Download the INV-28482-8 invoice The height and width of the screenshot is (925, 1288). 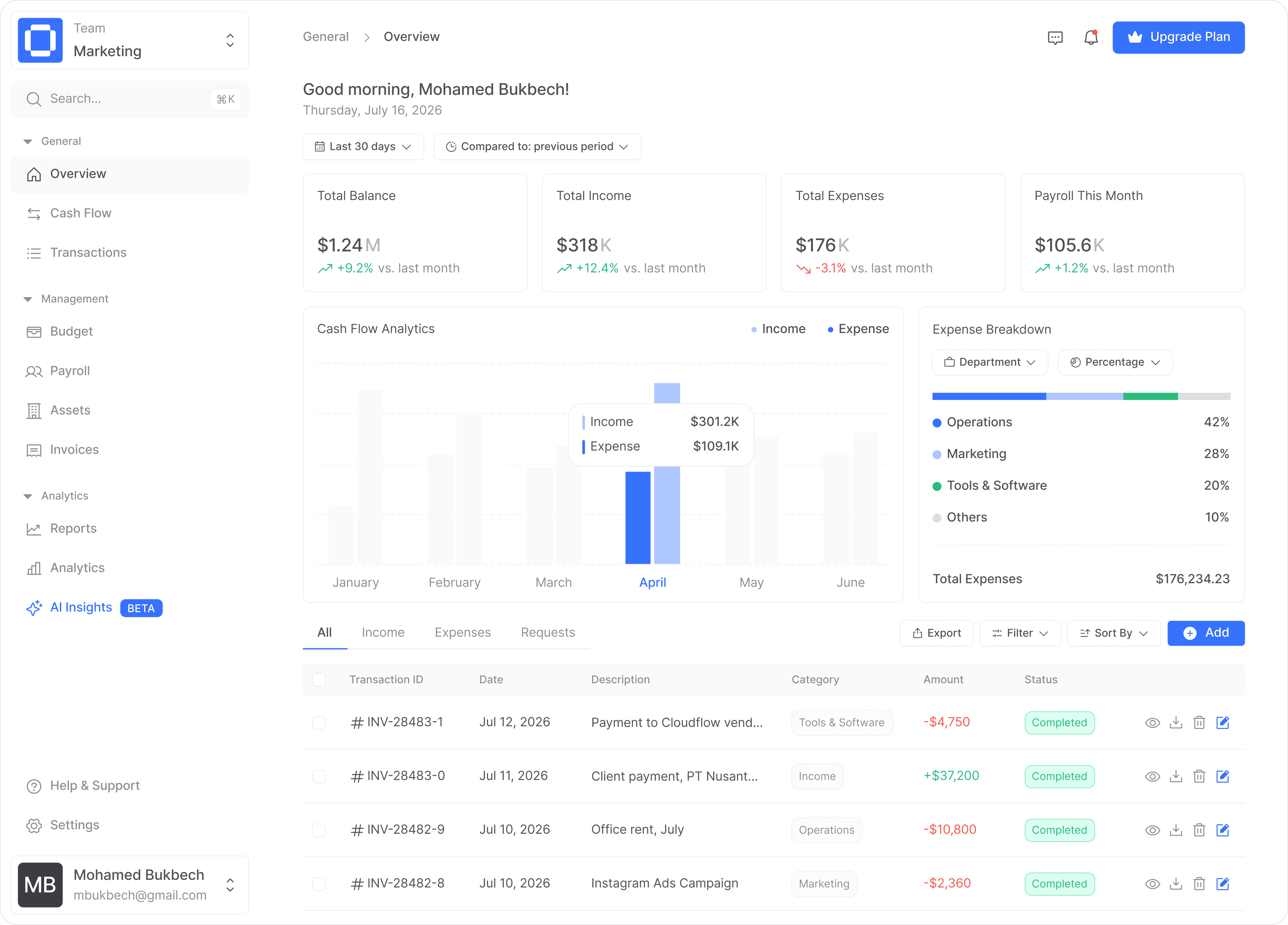[x=1176, y=884]
